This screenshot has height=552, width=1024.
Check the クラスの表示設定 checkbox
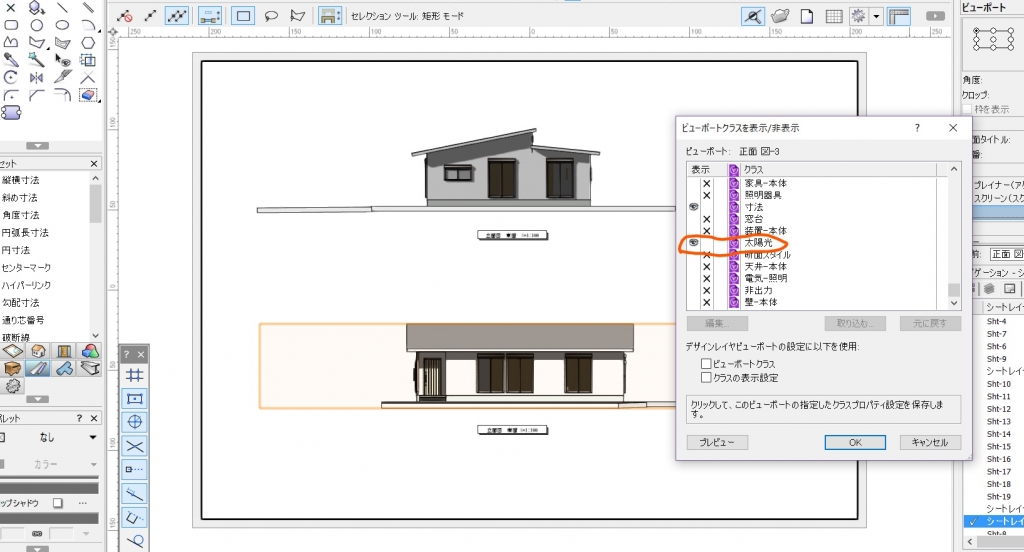pos(706,378)
